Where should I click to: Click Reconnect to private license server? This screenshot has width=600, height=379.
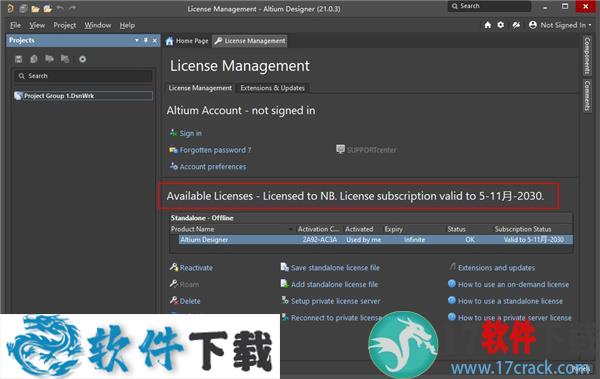click(x=336, y=318)
